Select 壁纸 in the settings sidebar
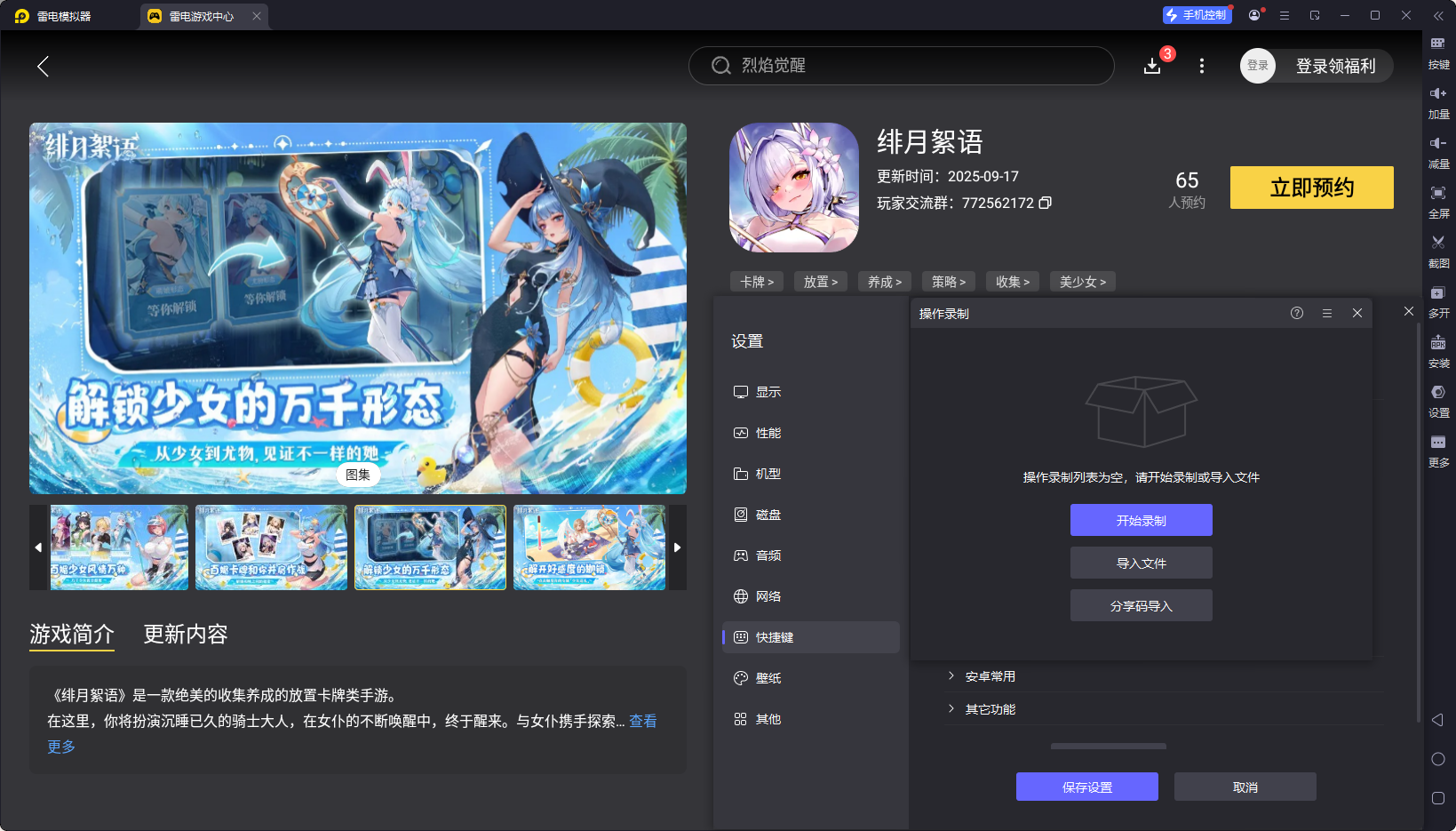This screenshot has height=831, width=1456. click(769, 677)
